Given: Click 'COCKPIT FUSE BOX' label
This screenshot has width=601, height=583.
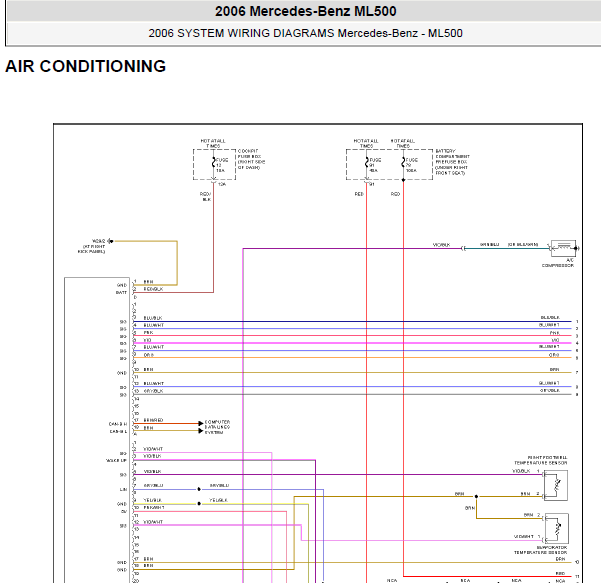Looking at the screenshot, I should pyautogui.click(x=251, y=159).
